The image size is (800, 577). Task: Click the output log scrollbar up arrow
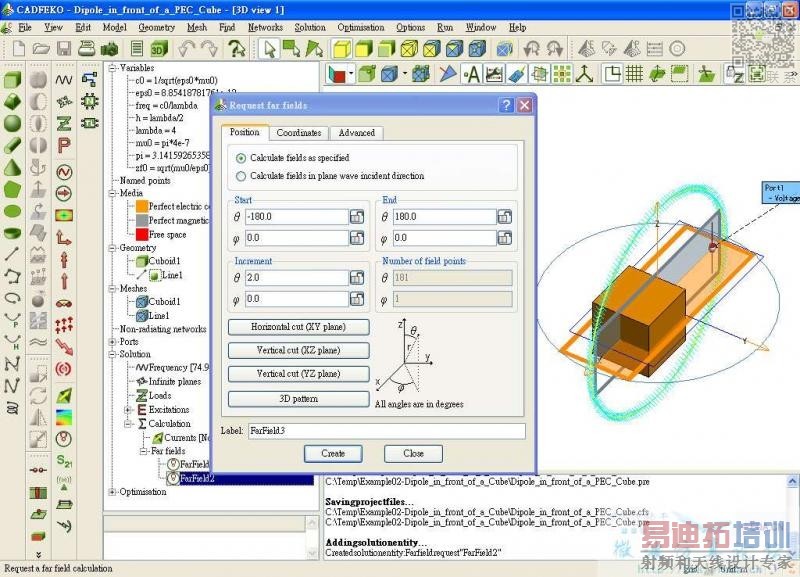792,481
